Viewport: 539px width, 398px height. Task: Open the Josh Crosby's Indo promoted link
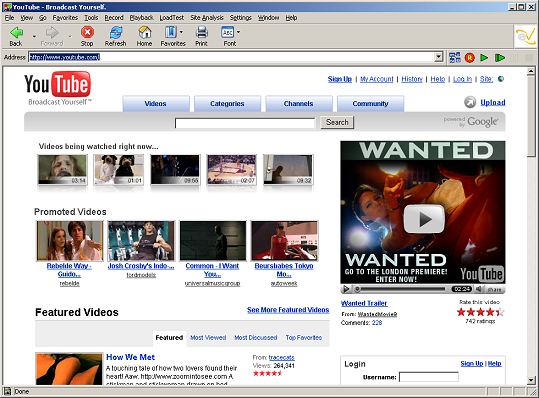pyautogui.click(x=141, y=266)
